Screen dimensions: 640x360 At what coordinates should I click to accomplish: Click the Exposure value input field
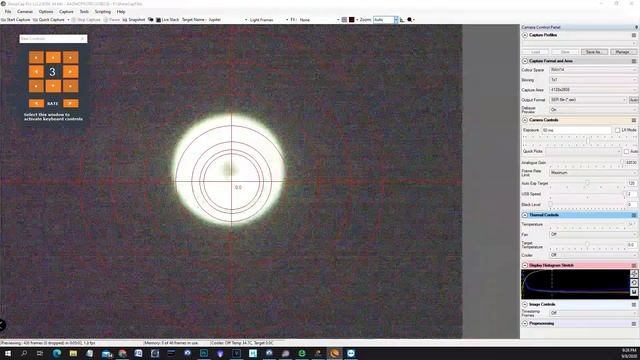(x=576, y=130)
